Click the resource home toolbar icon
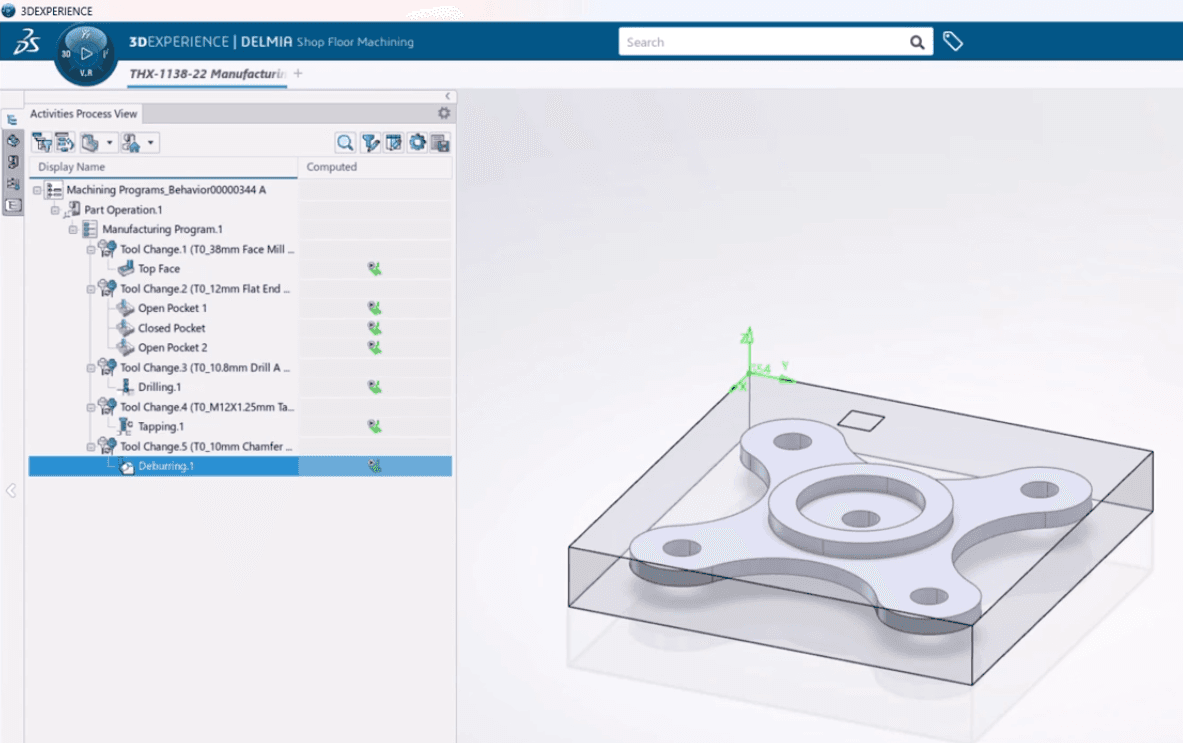Viewport: 1183px width, 743px height. tap(131, 143)
